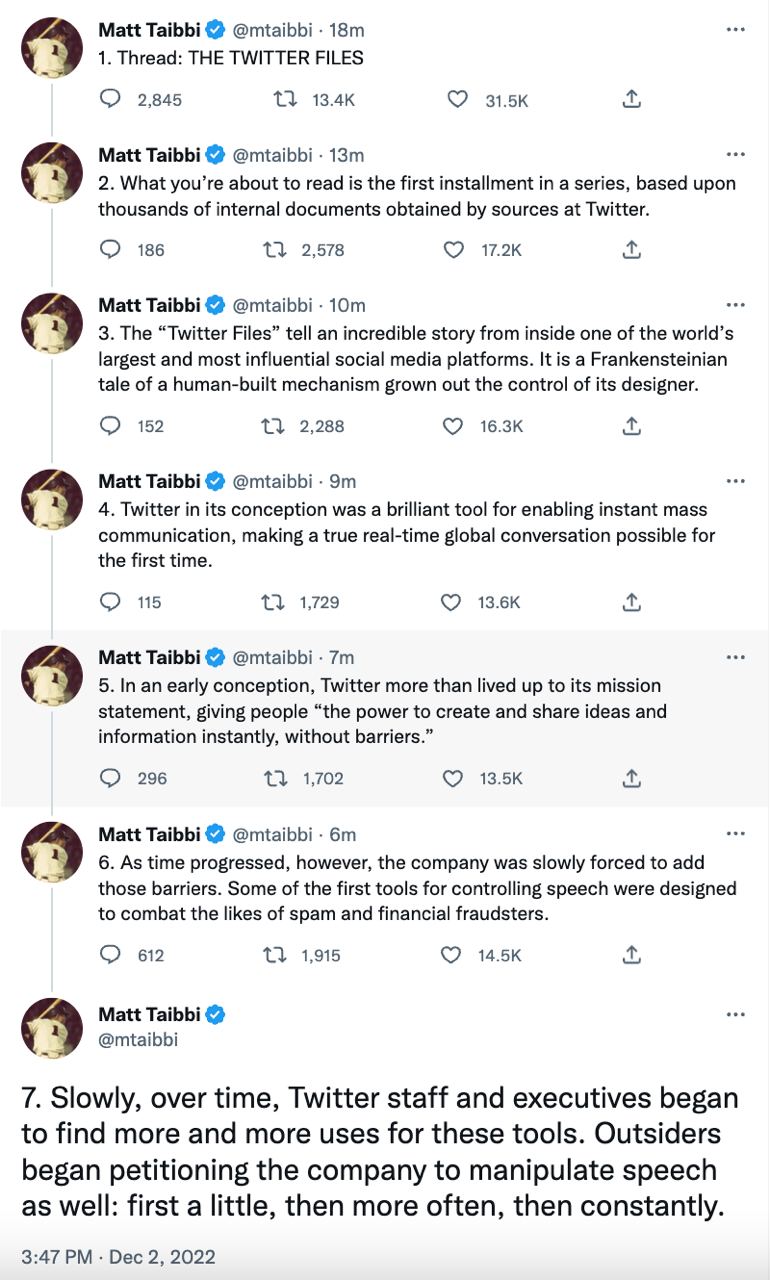Open more options menu on tweet 1

736,30
